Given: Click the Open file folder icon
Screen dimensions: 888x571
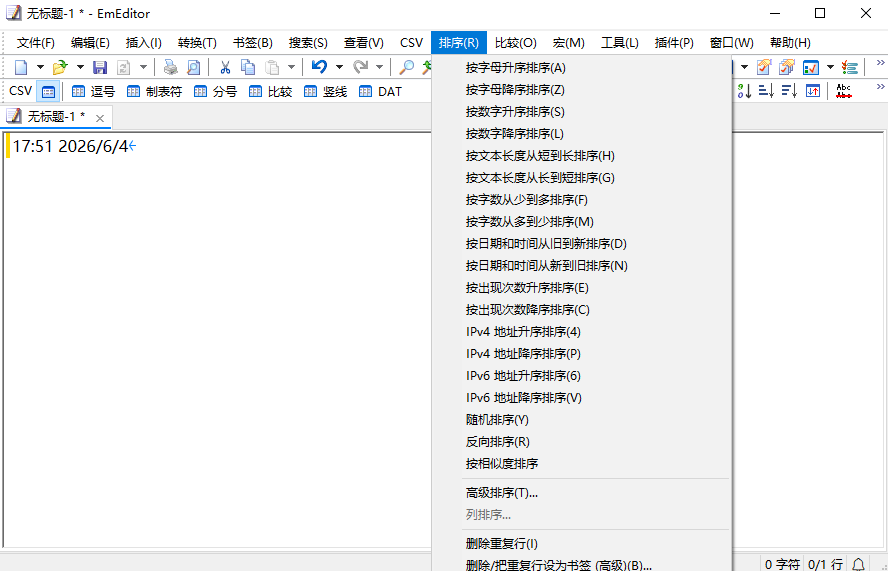Looking at the screenshot, I should 60,67.
